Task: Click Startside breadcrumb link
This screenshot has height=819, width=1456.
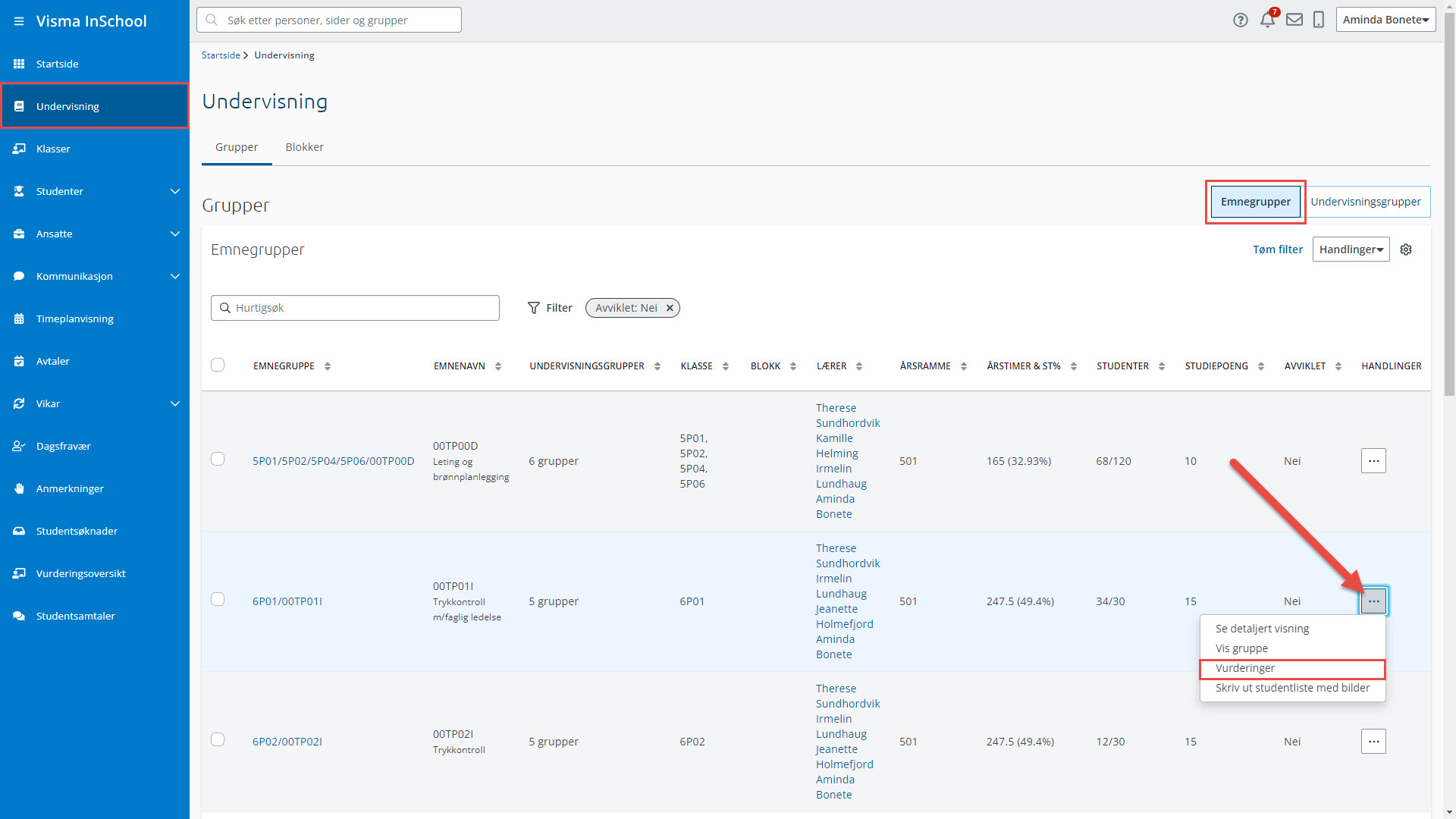Action: (x=221, y=55)
